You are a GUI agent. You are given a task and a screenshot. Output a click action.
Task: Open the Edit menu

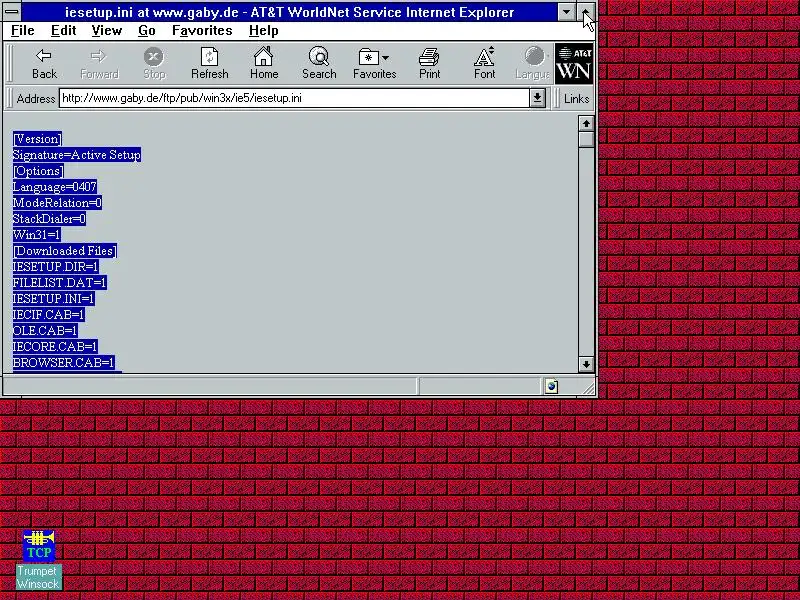pos(63,31)
